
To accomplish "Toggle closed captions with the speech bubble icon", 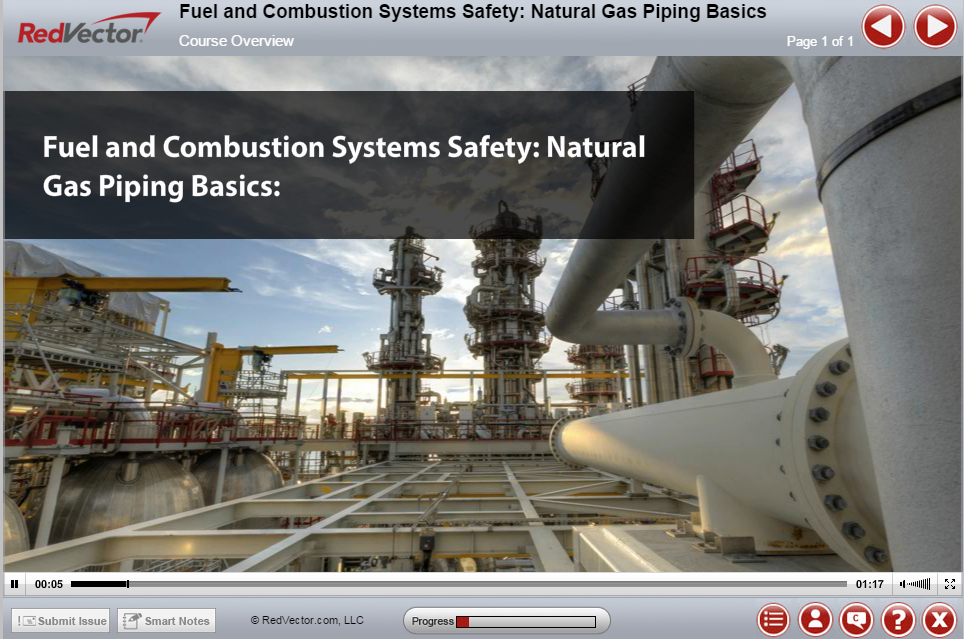I will tap(857, 620).
